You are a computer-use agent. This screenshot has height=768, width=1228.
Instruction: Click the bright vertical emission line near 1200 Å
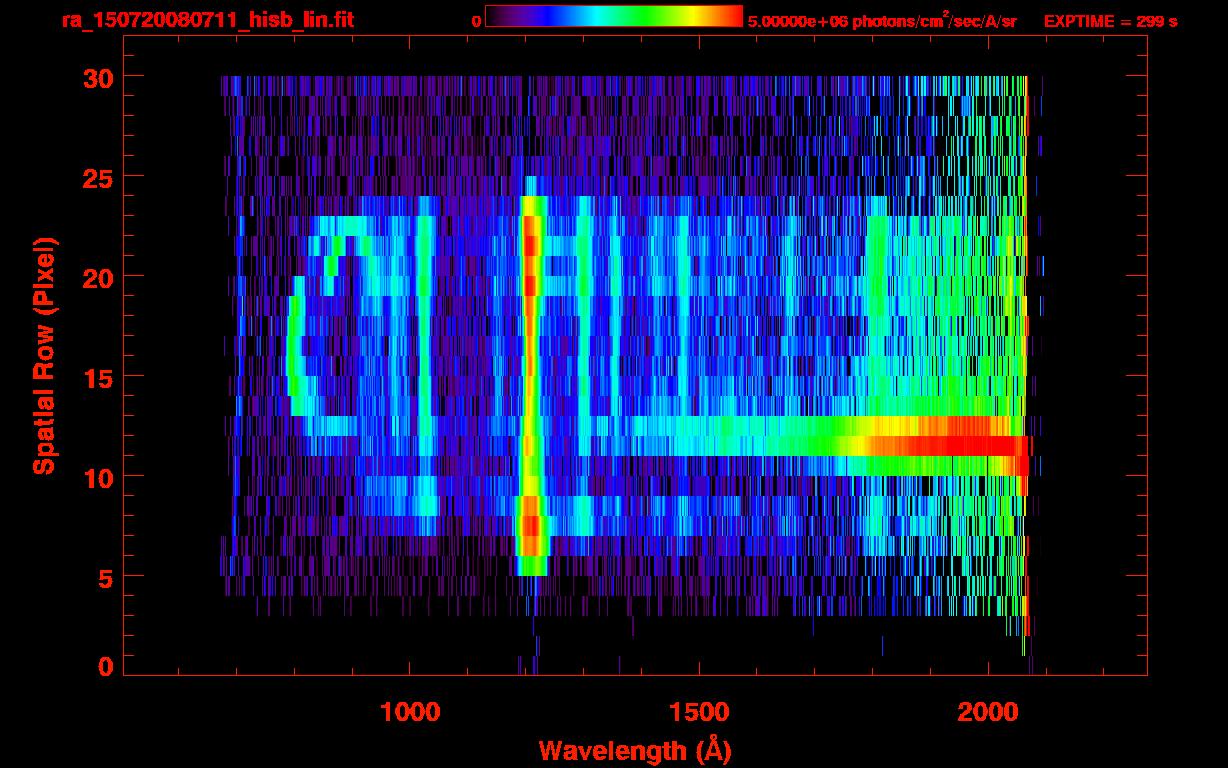pyautogui.click(x=531, y=380)
